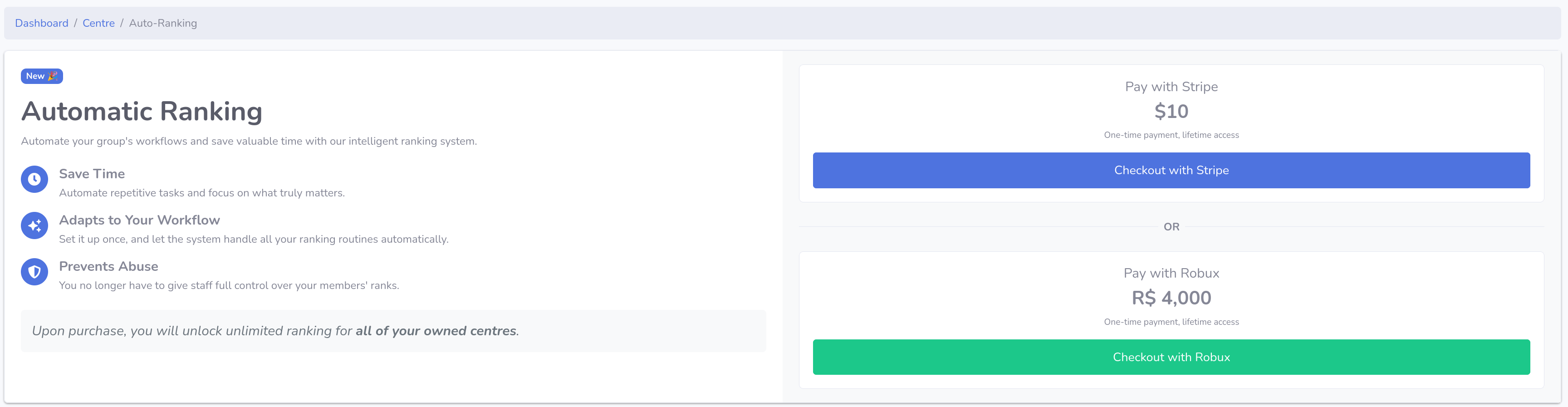Viewport: 1568px width, 407px height.
Task: Click the Save Time clock icon
Action: click(34, 180)
